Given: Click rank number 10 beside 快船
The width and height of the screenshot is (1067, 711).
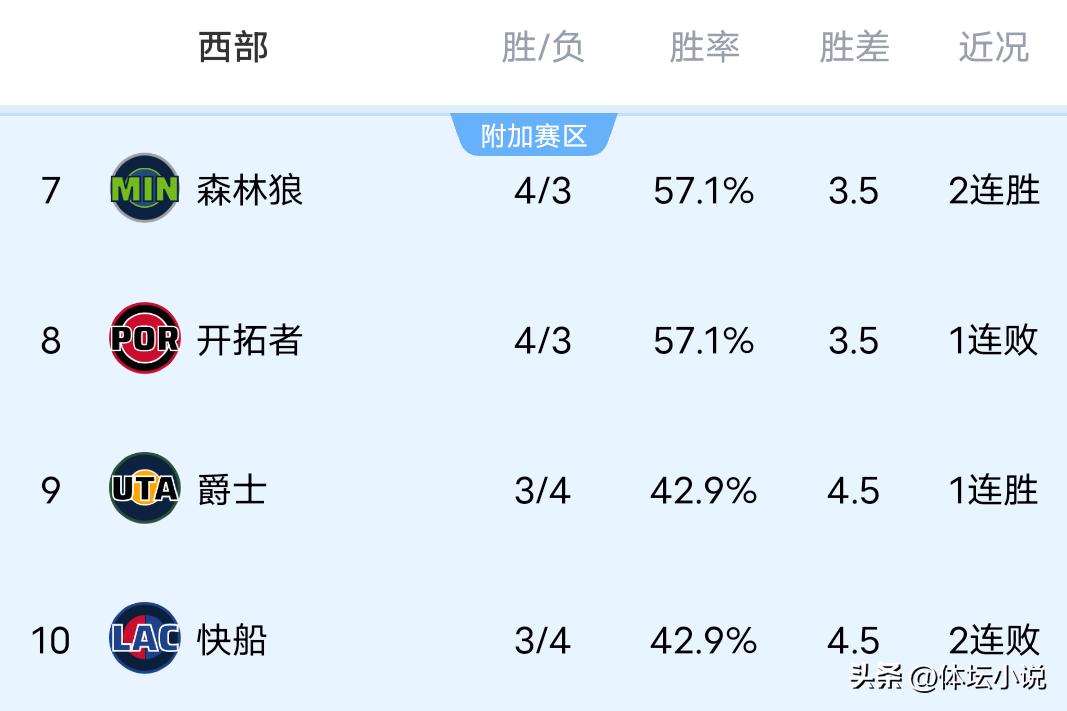Looking at the screenshot, I should (50, 640).
